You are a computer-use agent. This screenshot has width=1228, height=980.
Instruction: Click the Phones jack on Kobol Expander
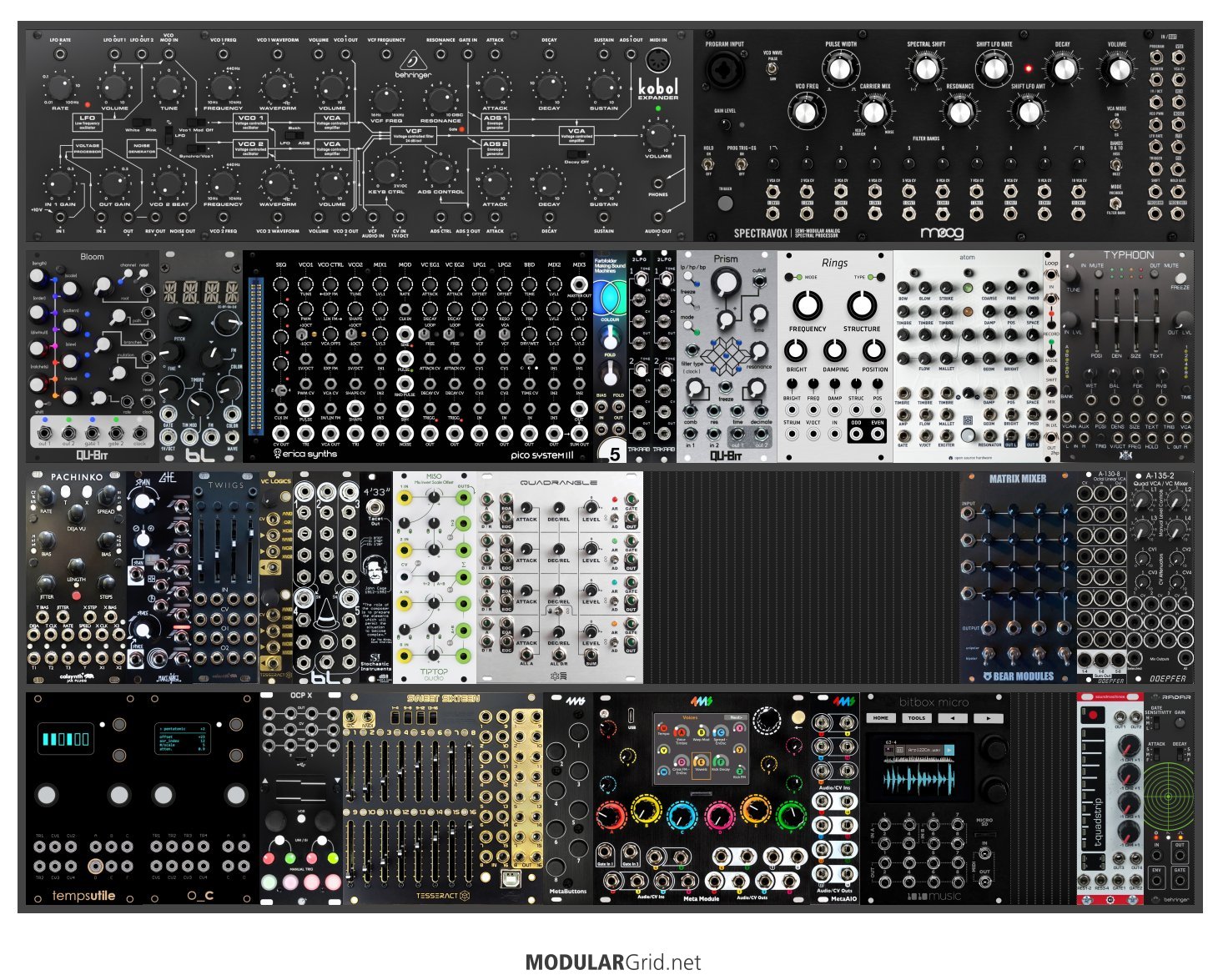[x=658, y=183]
